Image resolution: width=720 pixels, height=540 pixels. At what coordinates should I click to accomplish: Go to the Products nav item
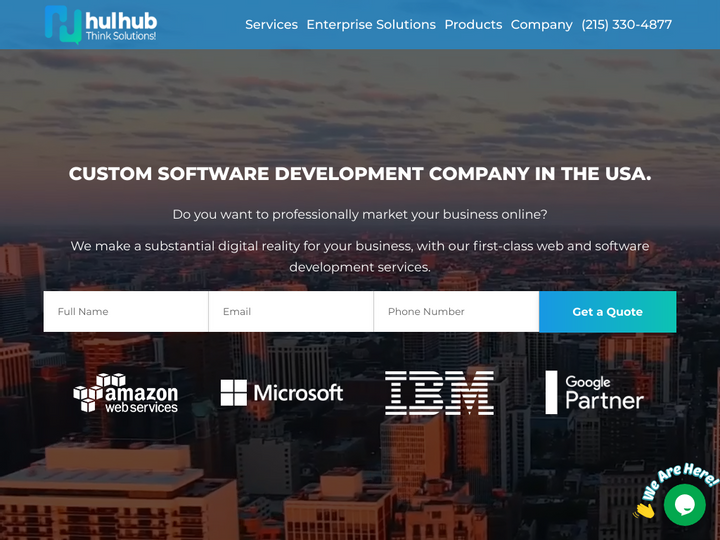coord(473,24)
